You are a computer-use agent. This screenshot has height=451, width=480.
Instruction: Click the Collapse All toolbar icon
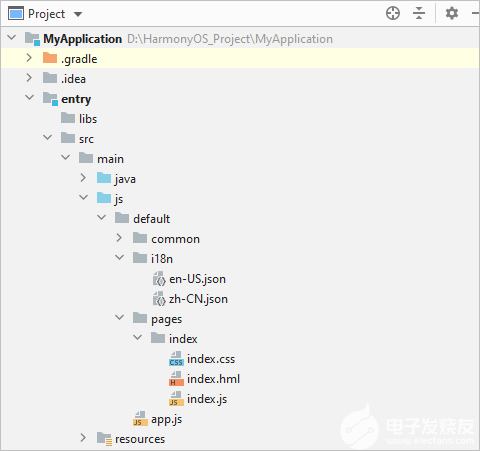click(419, 13)
